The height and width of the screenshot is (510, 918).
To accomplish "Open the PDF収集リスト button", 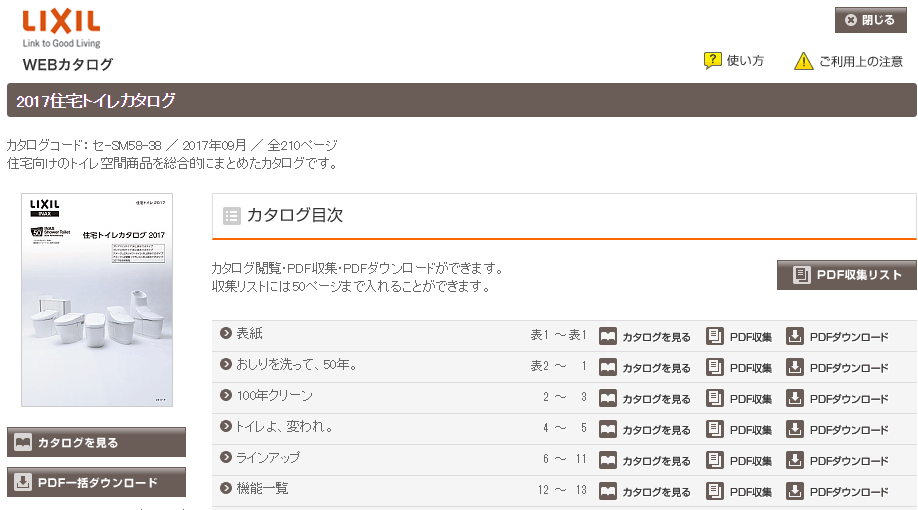I will coord(847,275).
